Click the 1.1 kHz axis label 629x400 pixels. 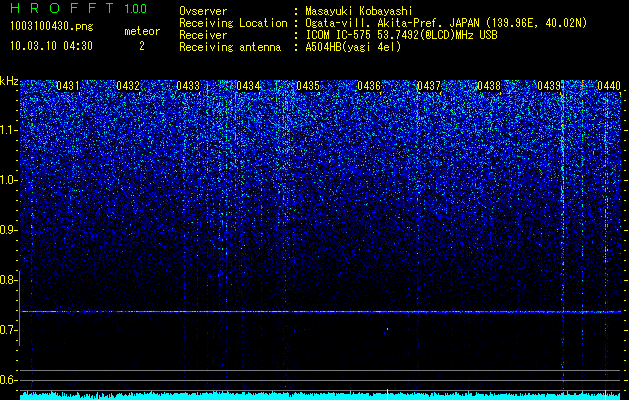[x=9, y=130]
